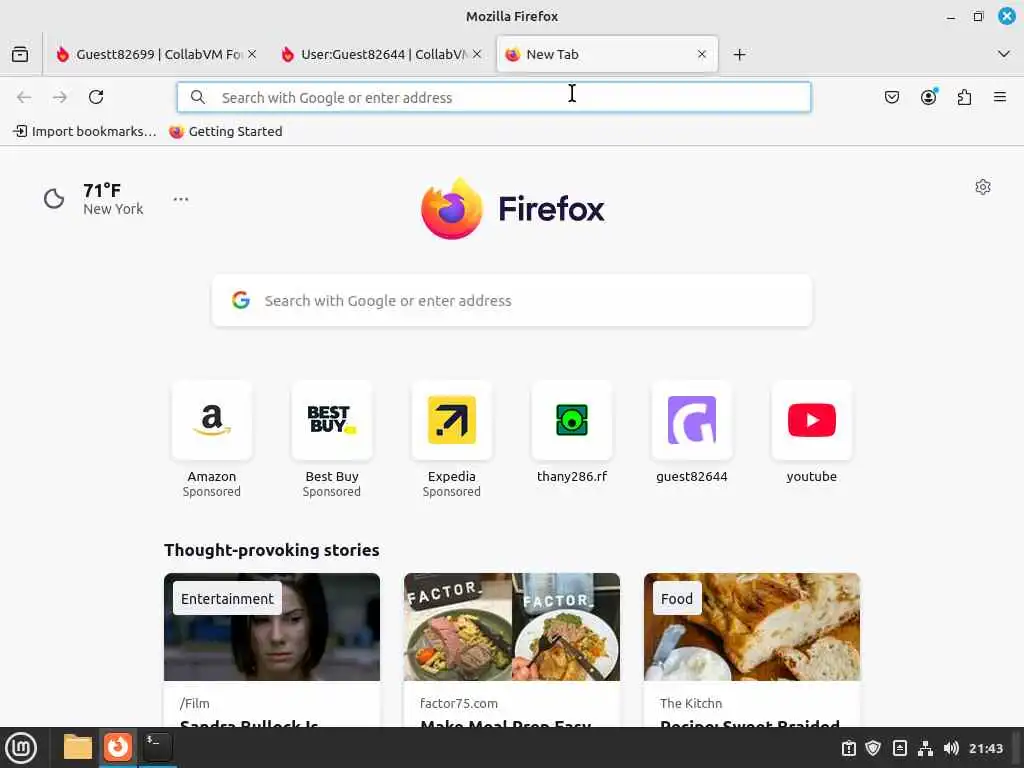Go forward using the forward arrow
1024x768 pixels.
click(60, 97)
